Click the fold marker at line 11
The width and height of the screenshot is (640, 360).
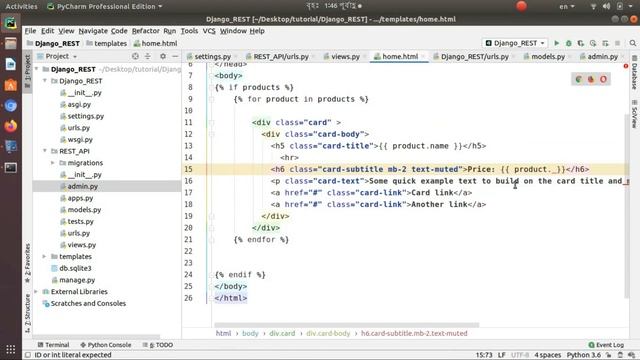click(x=211, y=122)
